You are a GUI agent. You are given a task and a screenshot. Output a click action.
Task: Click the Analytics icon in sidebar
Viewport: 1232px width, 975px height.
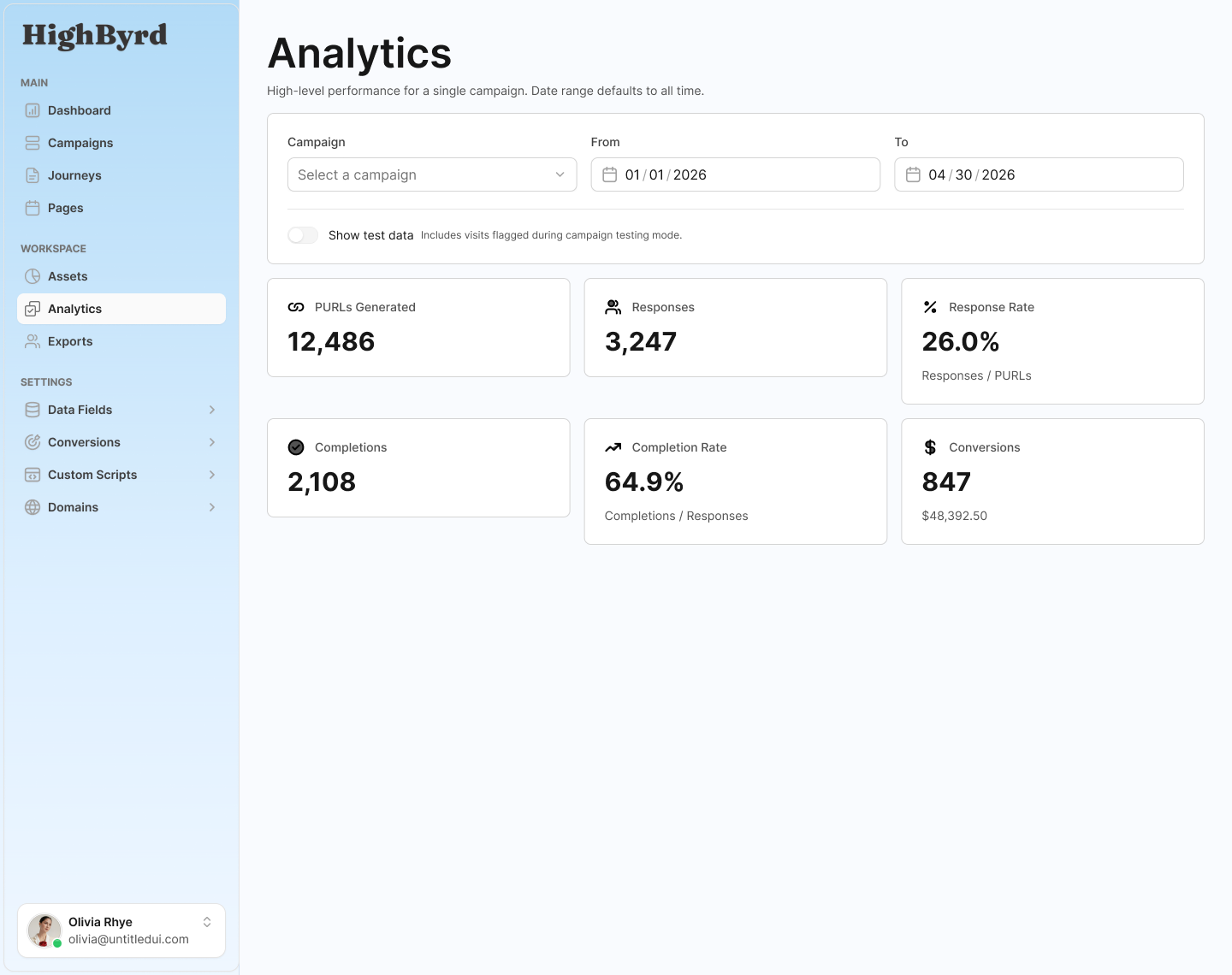(x=33, y=309)
